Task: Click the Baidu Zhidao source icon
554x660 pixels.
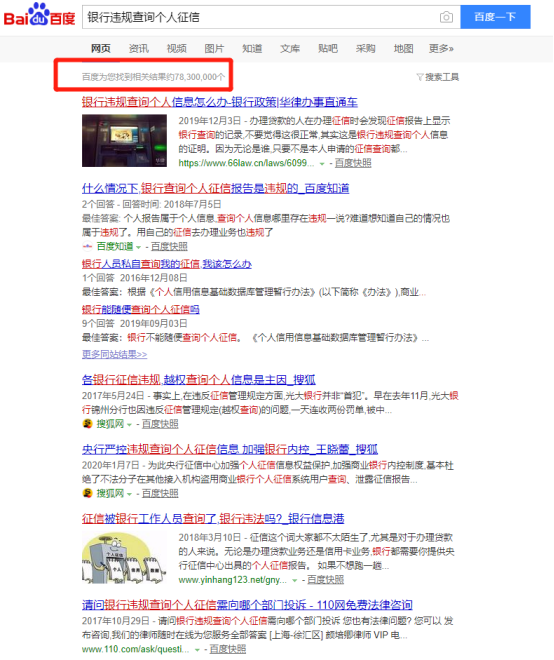Action: tap(88, 246)
